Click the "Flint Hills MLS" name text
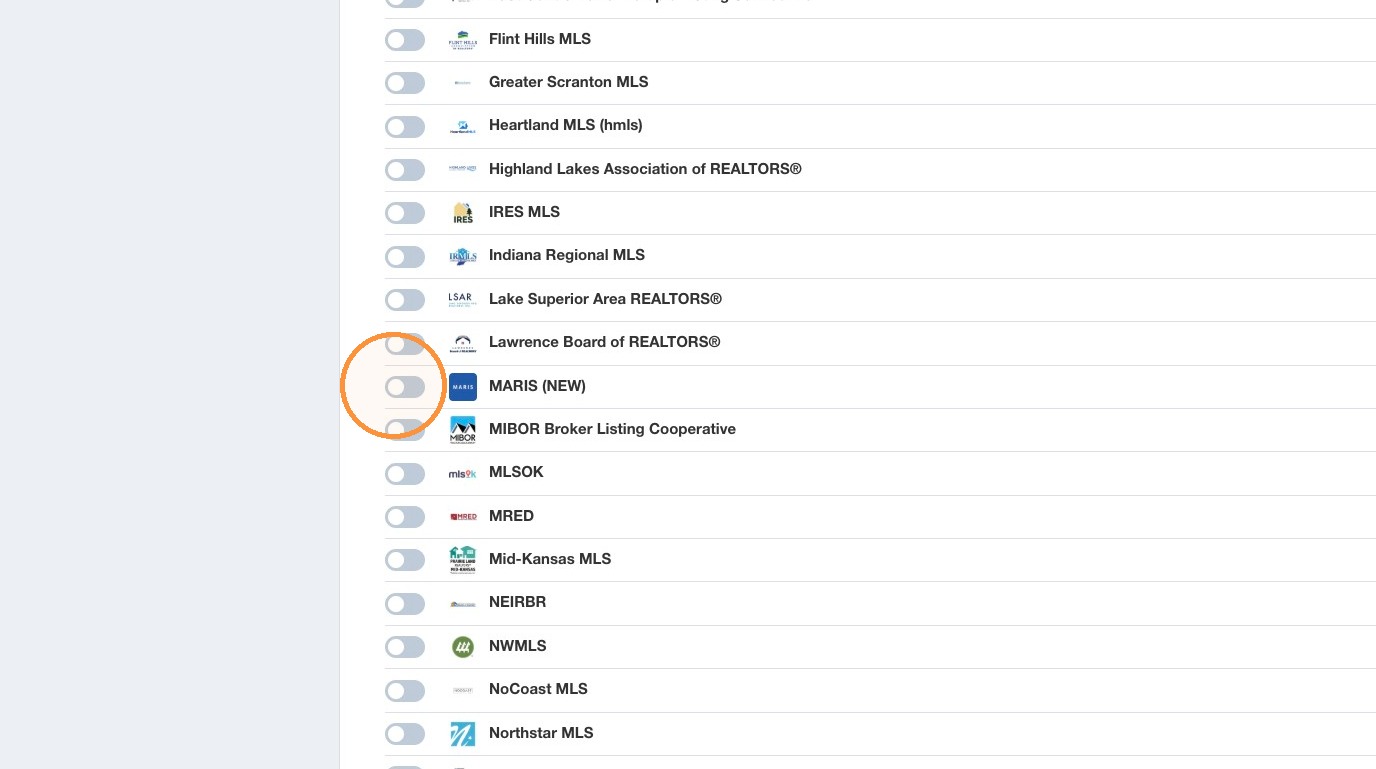Screen dimensions: 1376x769 click(540, 39)
